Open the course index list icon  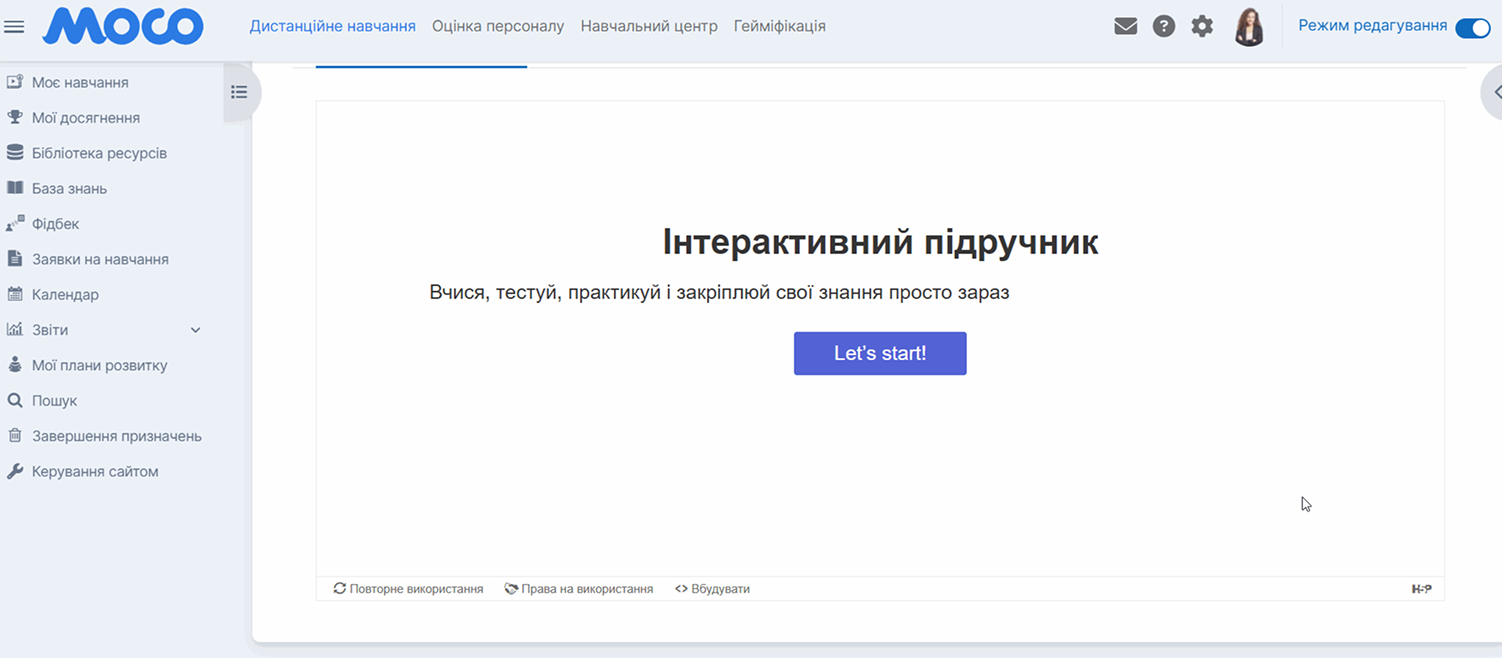(x=239, y=92)
